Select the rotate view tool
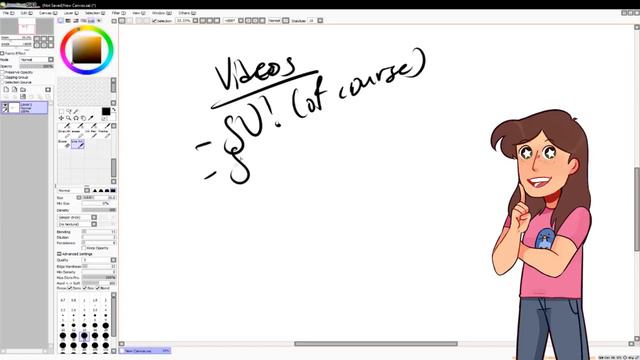Screen dimensions: 640x360 point(76,118)
